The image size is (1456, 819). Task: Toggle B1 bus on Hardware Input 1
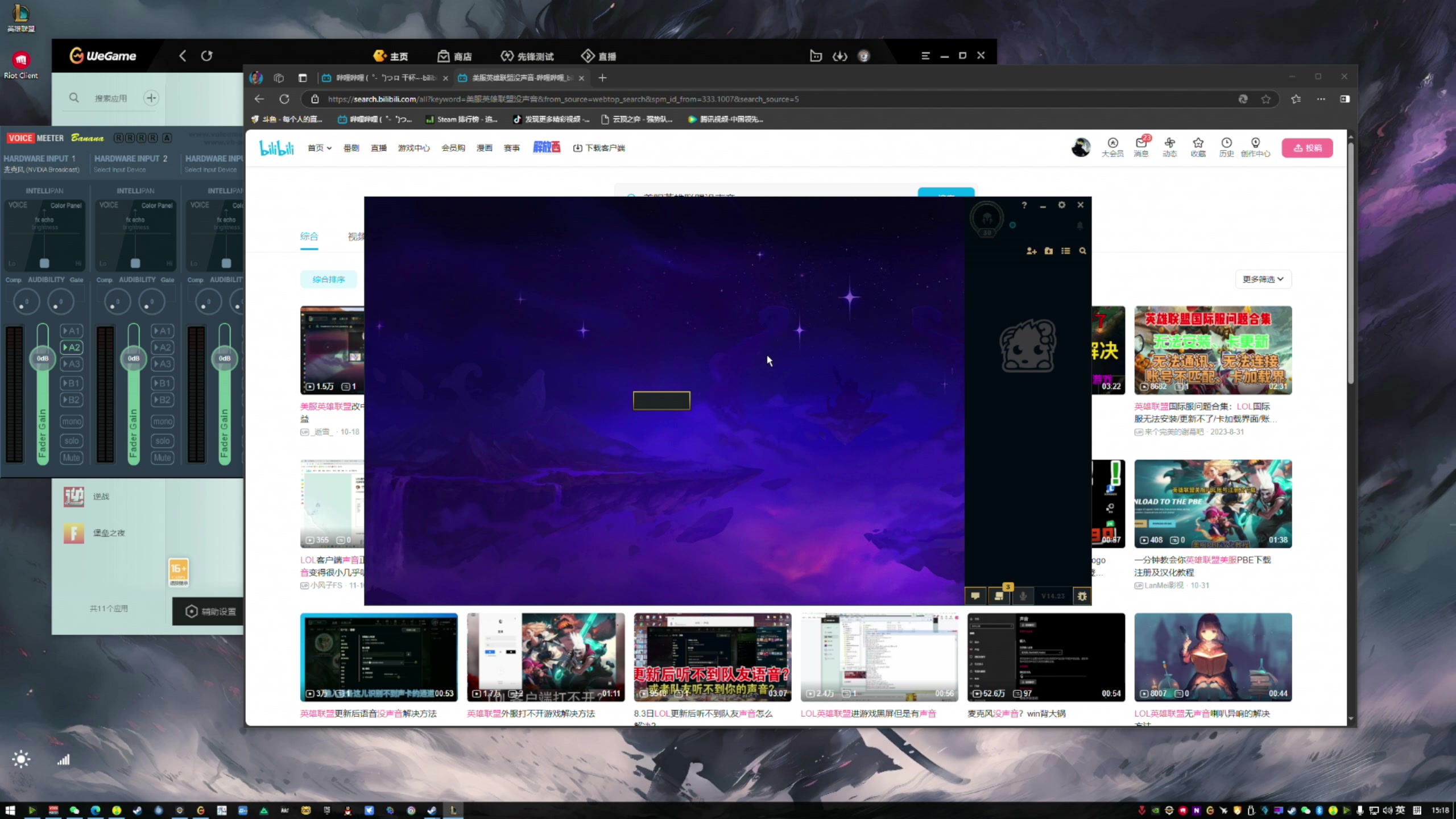coord(72,383)
